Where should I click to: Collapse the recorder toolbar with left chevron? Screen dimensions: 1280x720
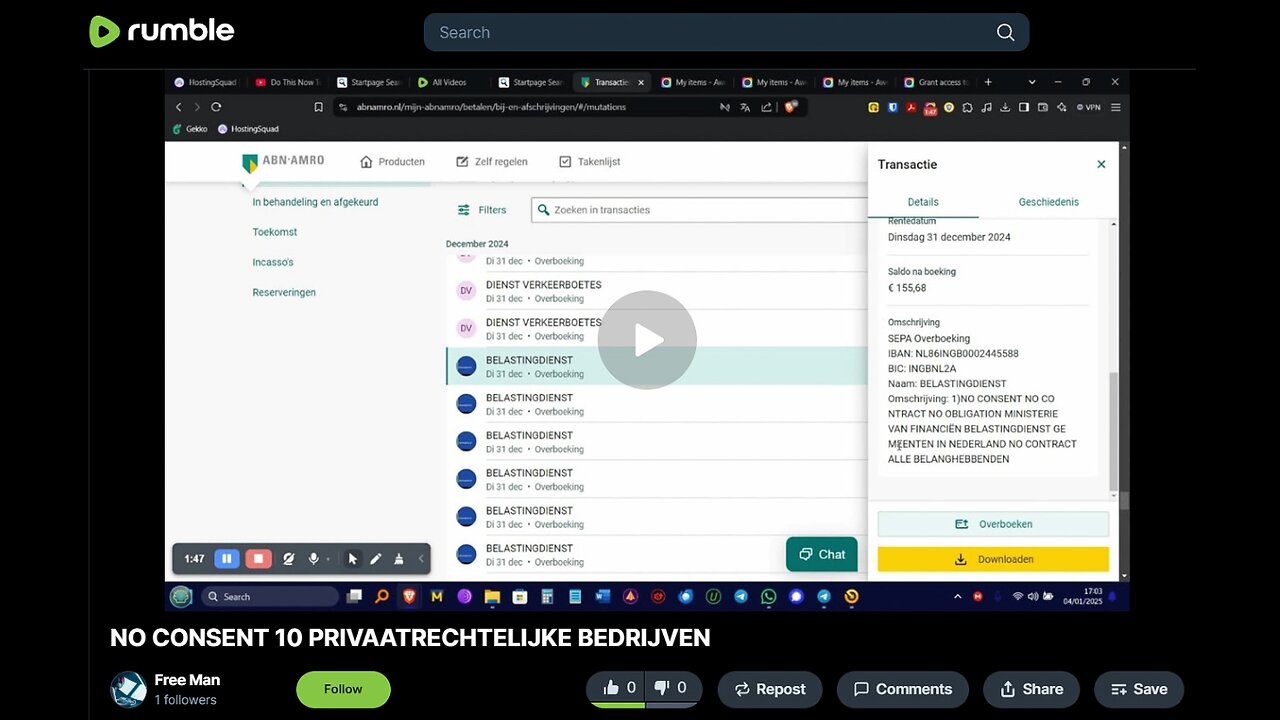(421, 559)
